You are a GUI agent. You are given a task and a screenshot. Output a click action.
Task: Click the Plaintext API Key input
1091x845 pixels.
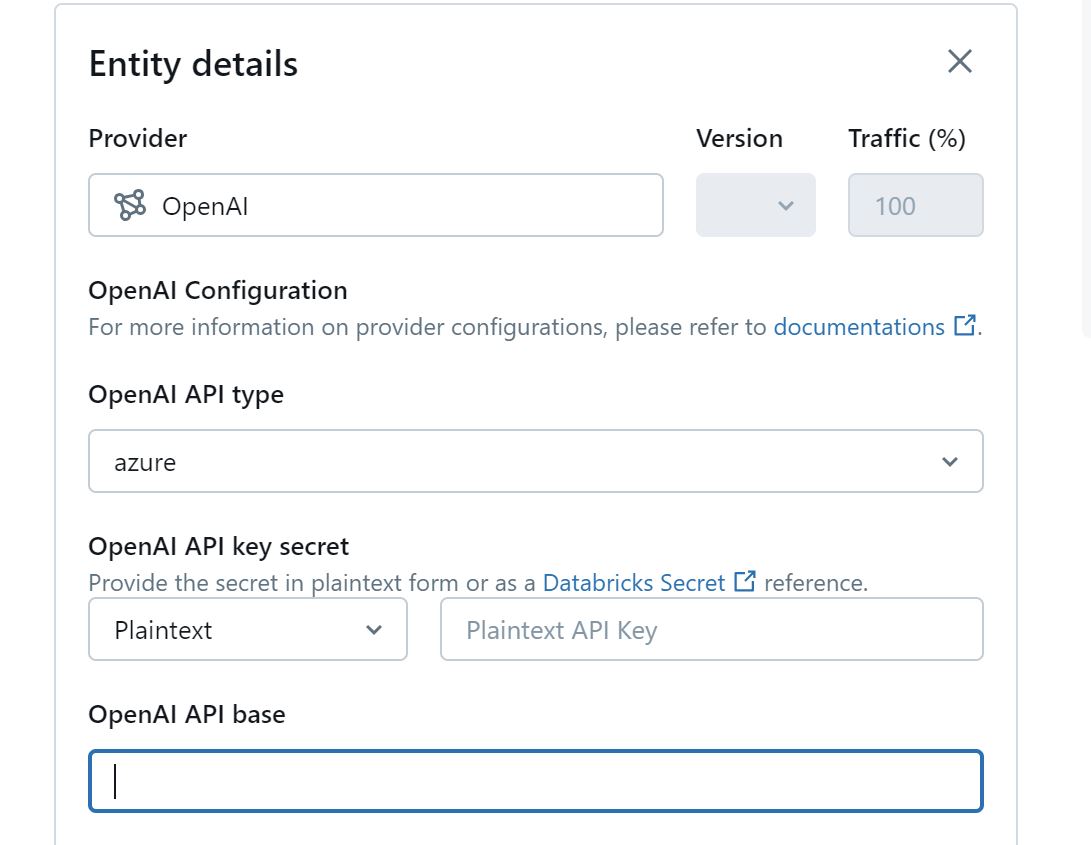tap(711, 630)
